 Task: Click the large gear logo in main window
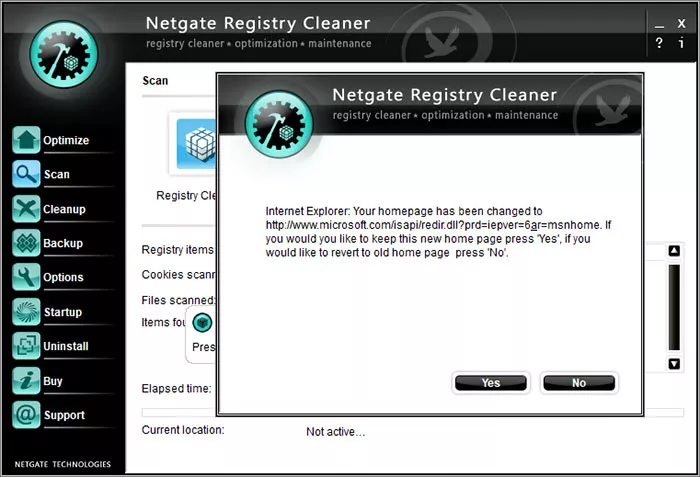(x=64, y=54)
